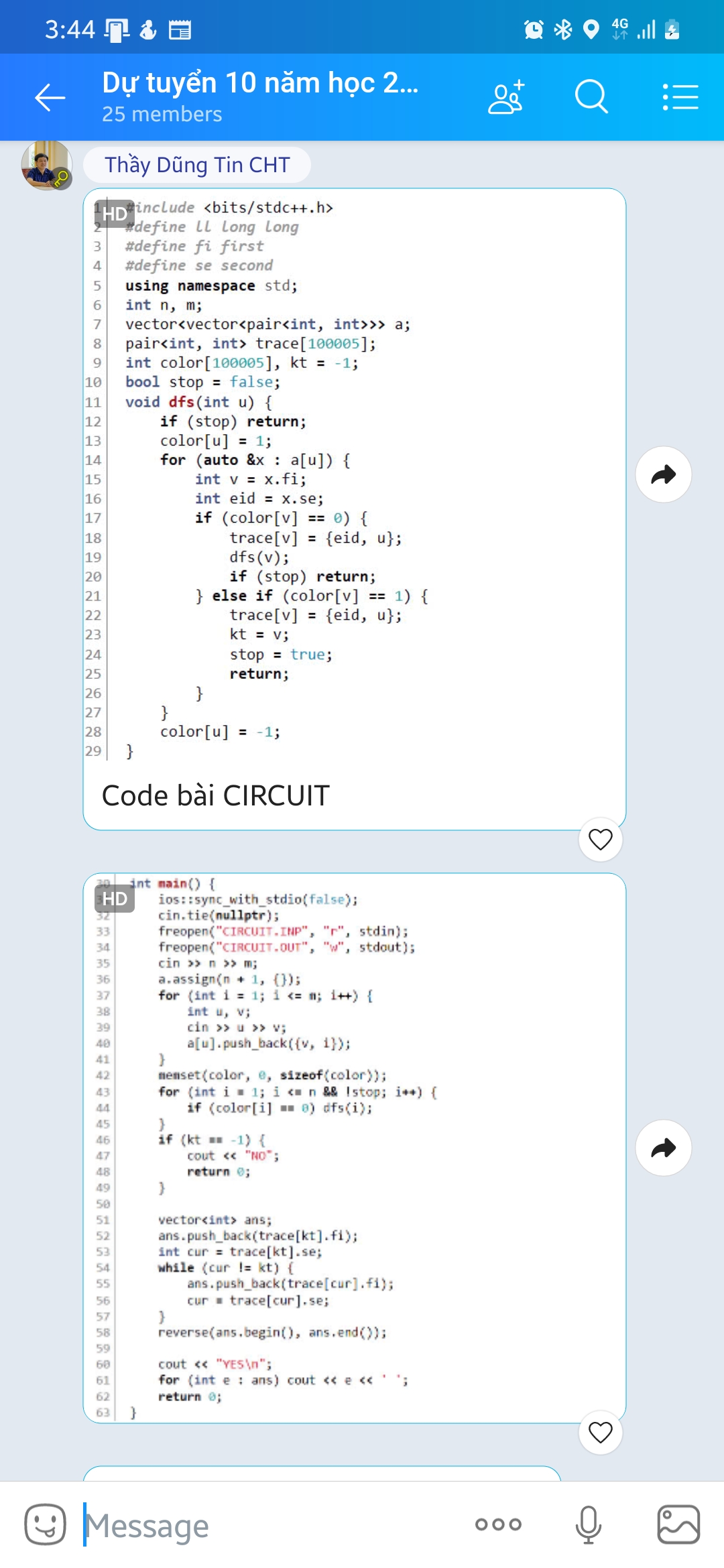This screenshot has width=724, height=1568.
Task: Tap HD badge on the int main image
Action: [115, 899]
